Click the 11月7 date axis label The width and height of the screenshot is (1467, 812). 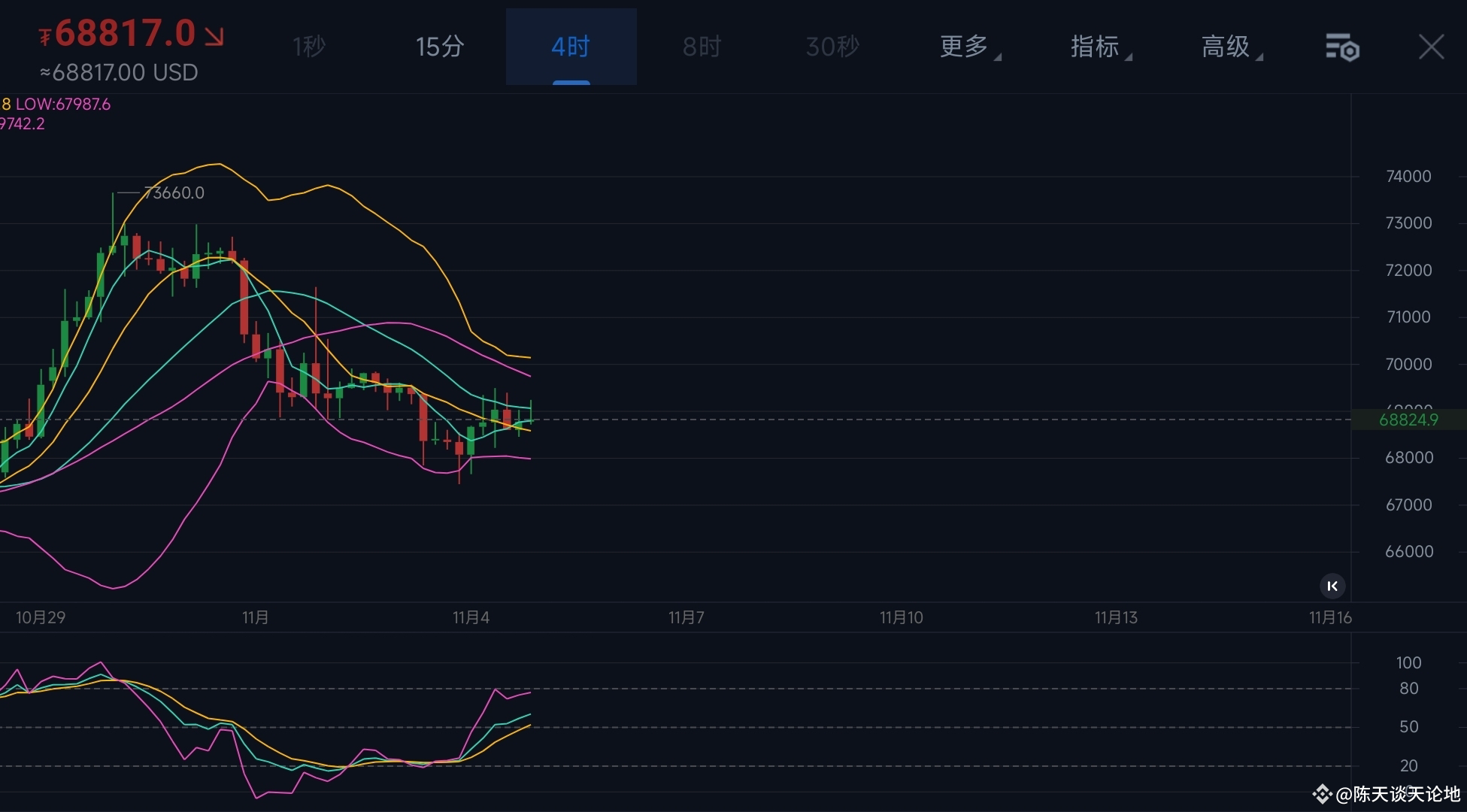coord(687,618)
